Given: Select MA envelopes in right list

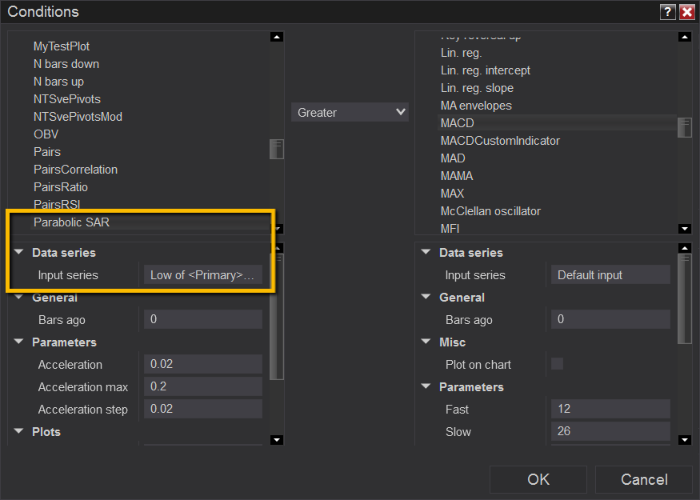Looking at the screenshot, I should 476,106.
